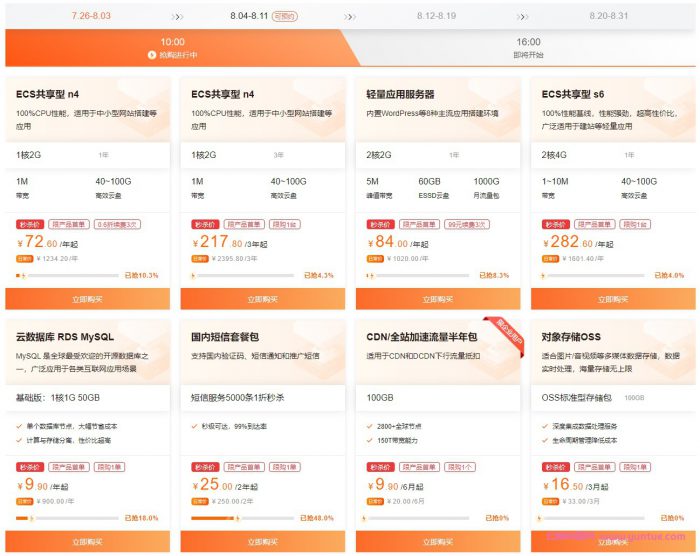700x556 pixels.
Task: Select the 7.26-8.03 date tab
Action: pos(91,16)
